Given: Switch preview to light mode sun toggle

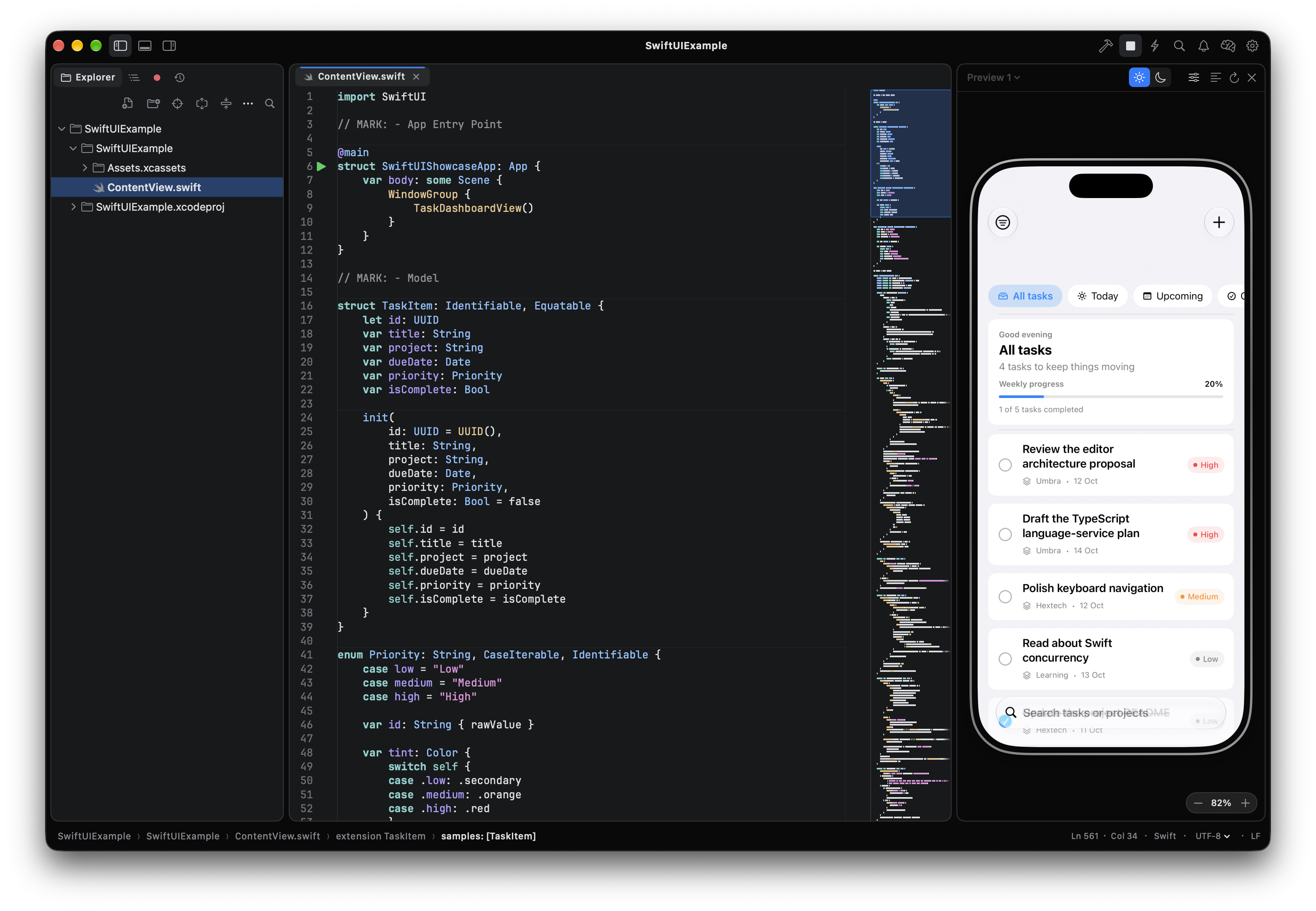Looking at the screenshot, I should [1139, 78].
